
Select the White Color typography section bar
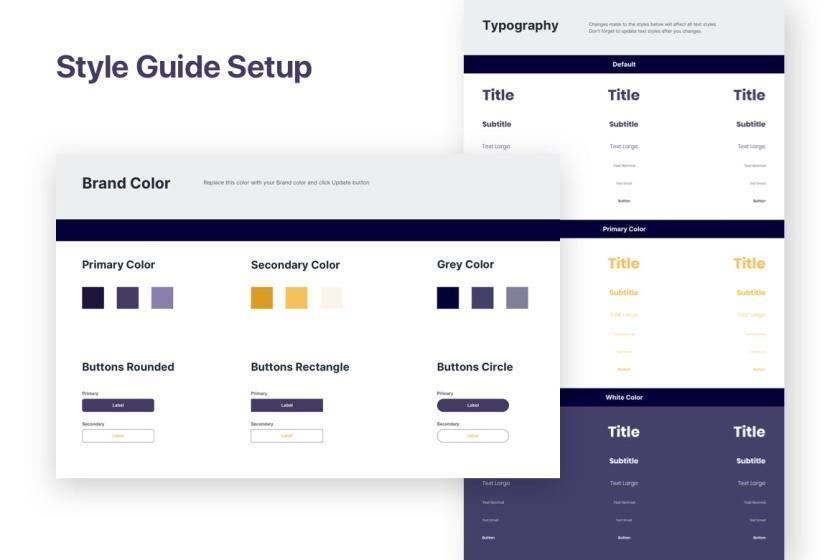tap(672, 397)
